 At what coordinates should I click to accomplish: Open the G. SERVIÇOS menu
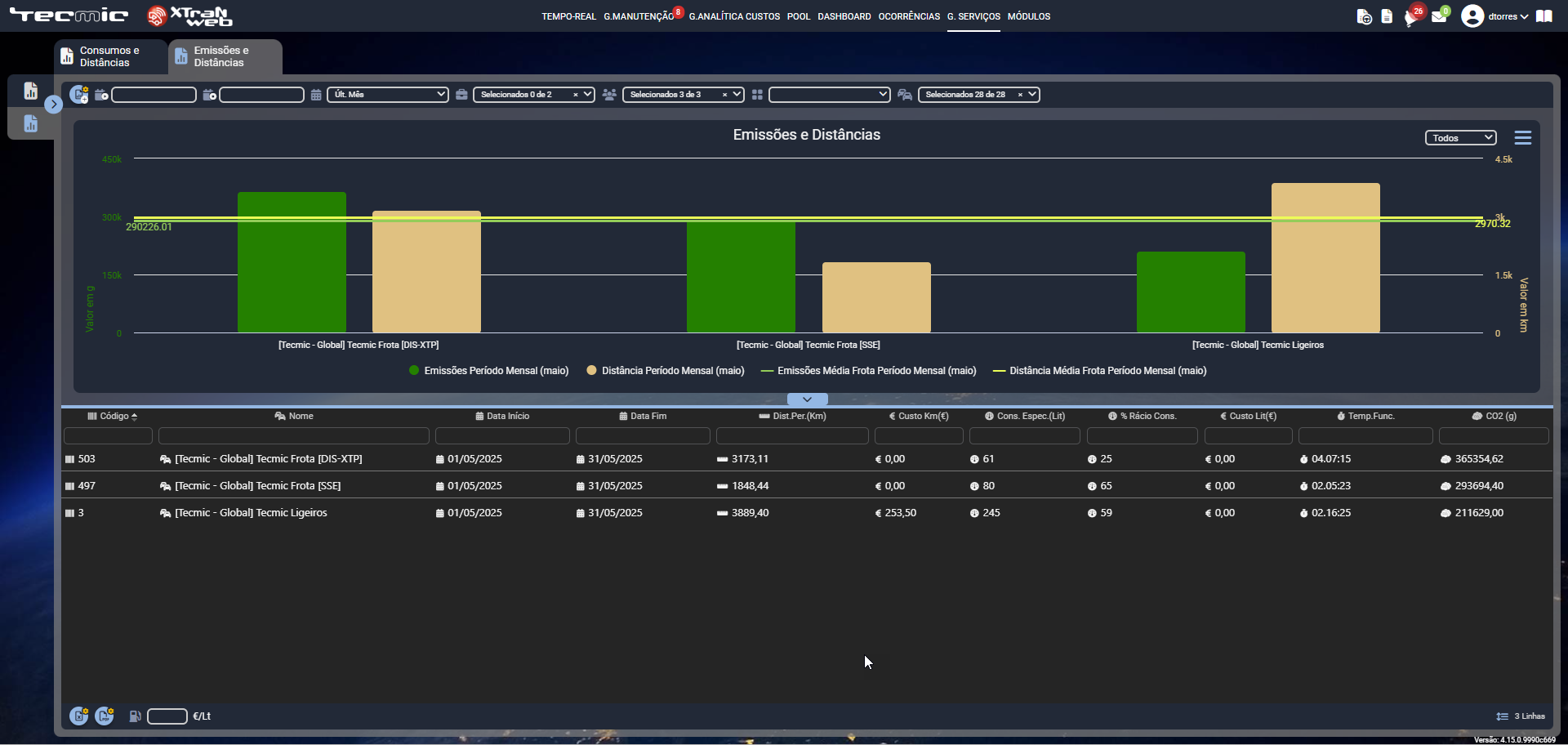tap(973, 16)
